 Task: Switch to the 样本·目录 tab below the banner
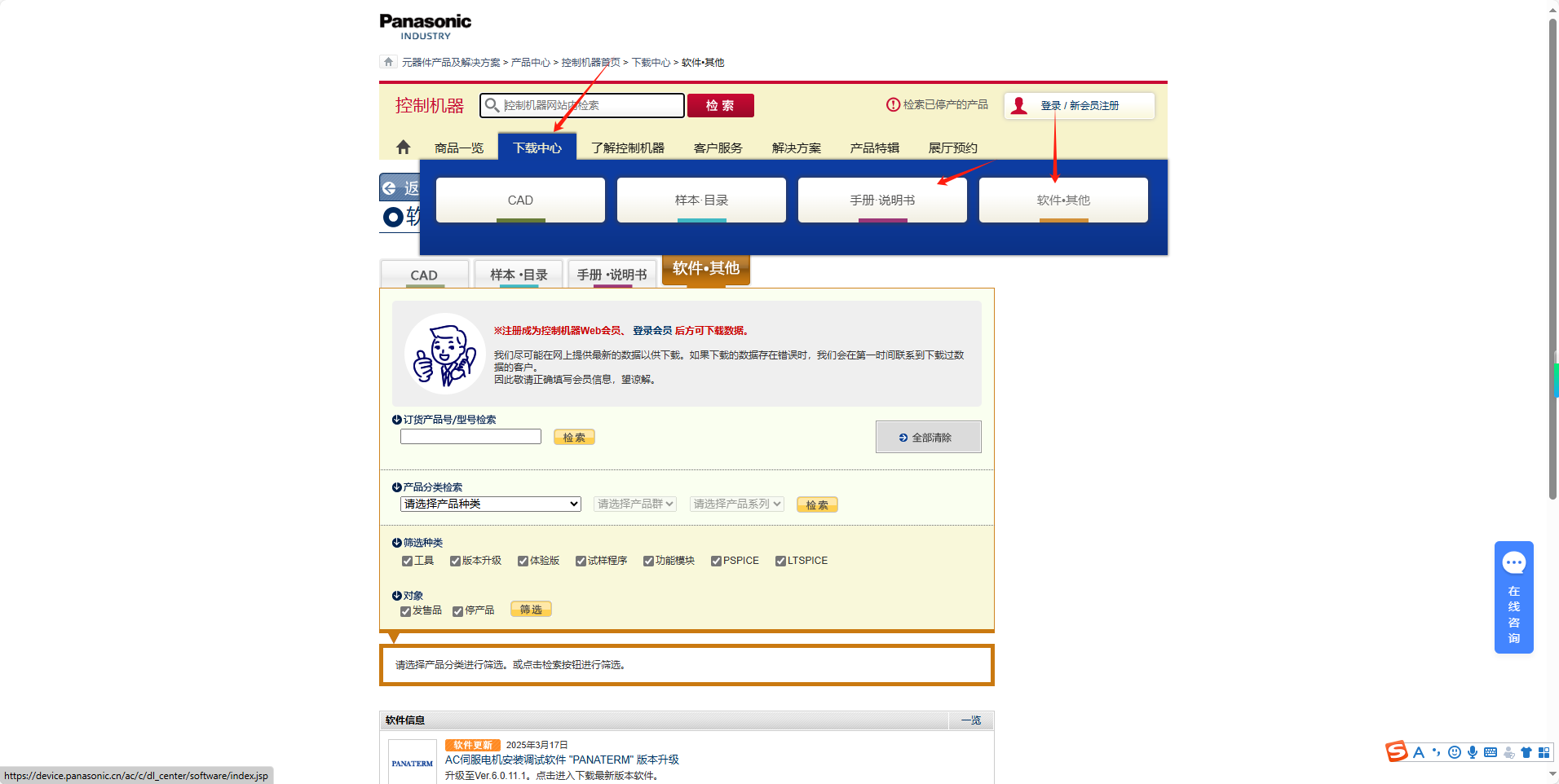coord(519,275)
